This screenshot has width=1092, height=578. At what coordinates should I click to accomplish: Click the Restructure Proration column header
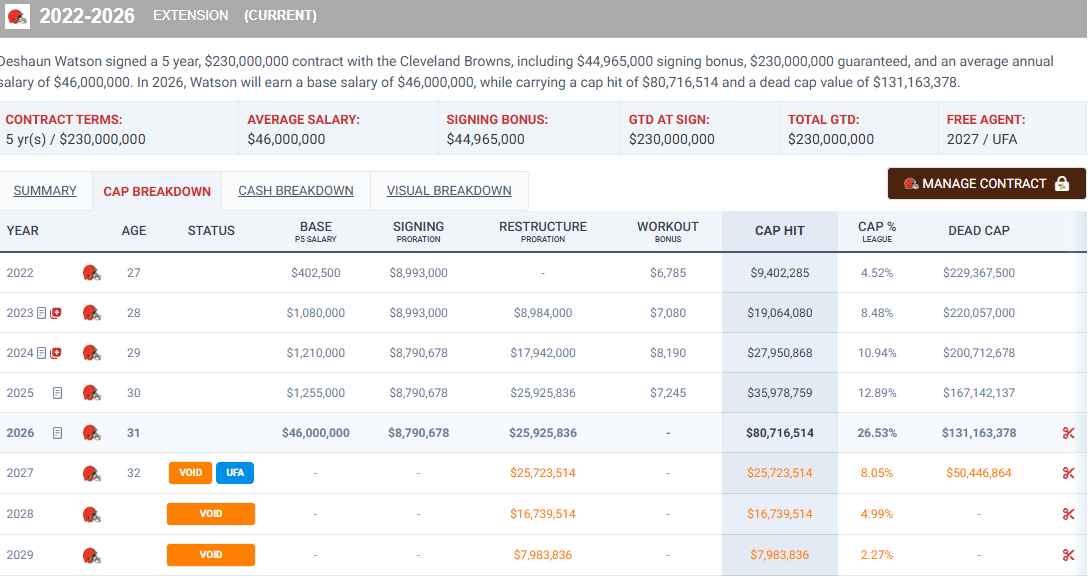click(x=543, y=231)
